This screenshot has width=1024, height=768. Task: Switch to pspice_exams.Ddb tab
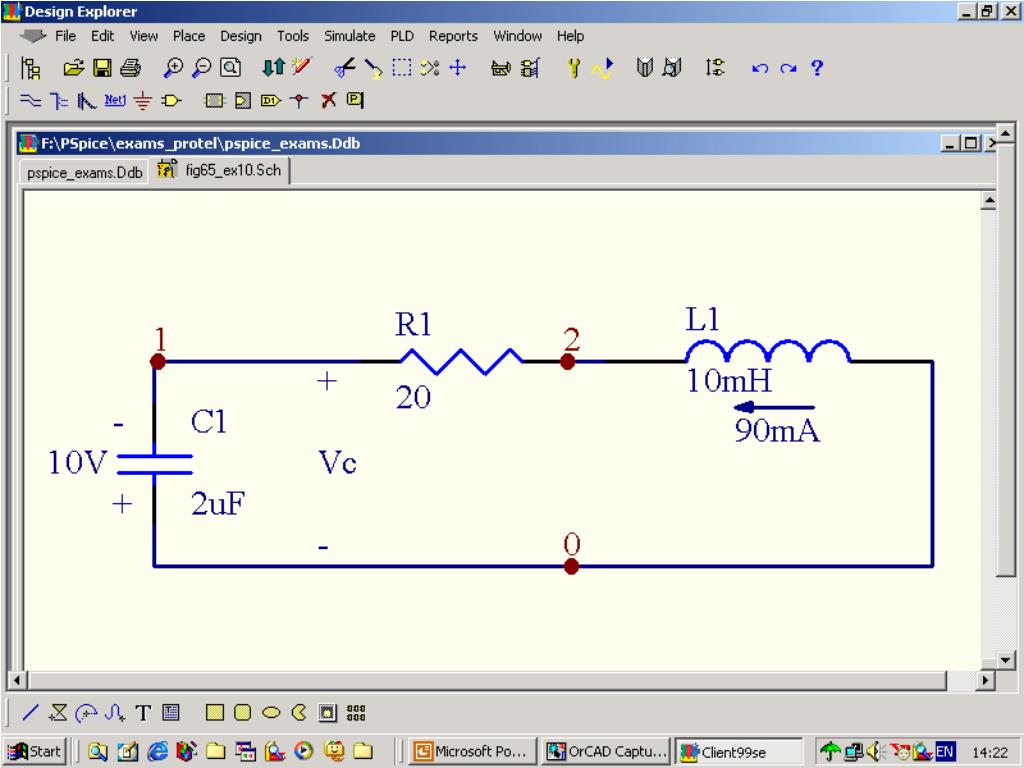point(84,172)
